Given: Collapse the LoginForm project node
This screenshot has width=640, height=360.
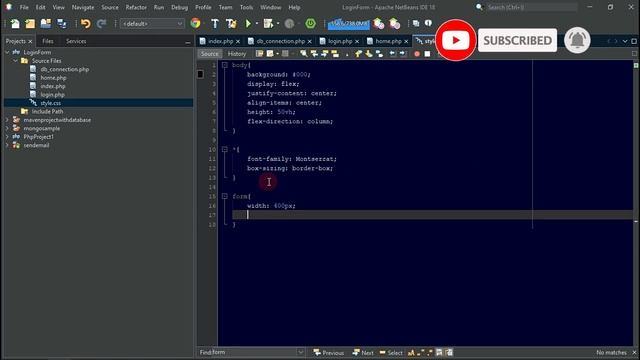Looking at the screenshot, I should [x=7, y=52].
